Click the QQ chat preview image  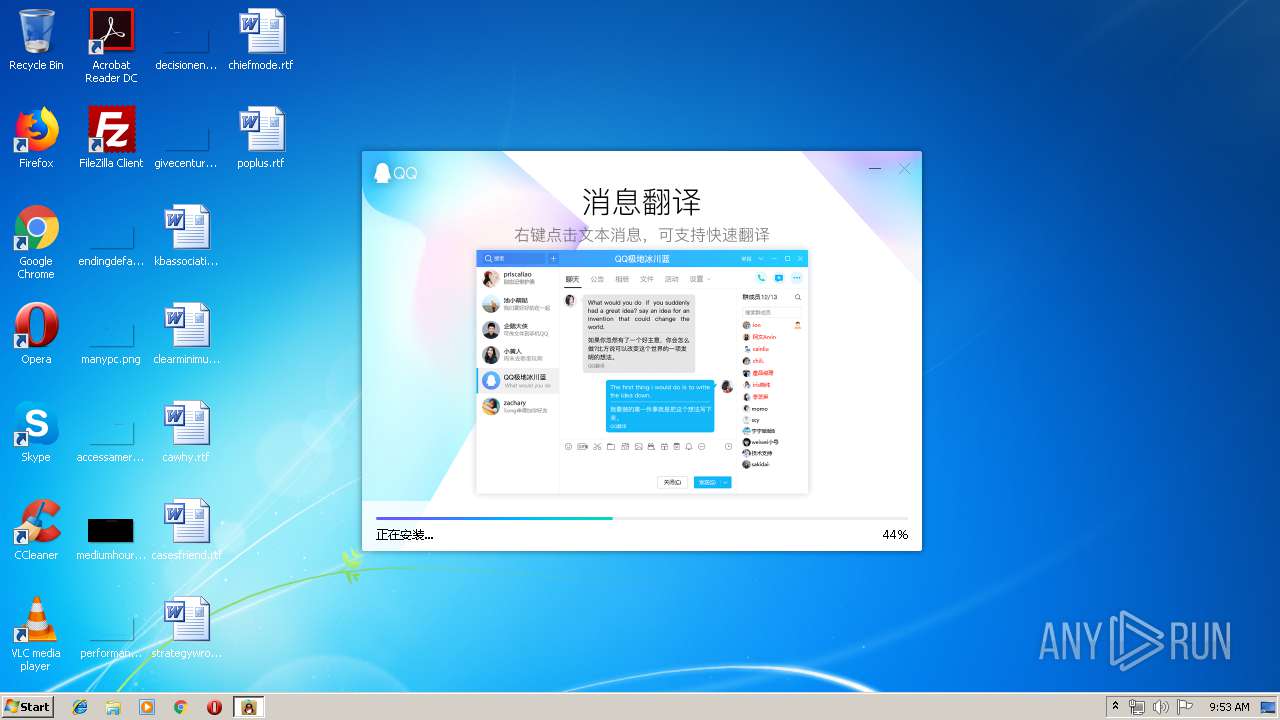(642, 371)
